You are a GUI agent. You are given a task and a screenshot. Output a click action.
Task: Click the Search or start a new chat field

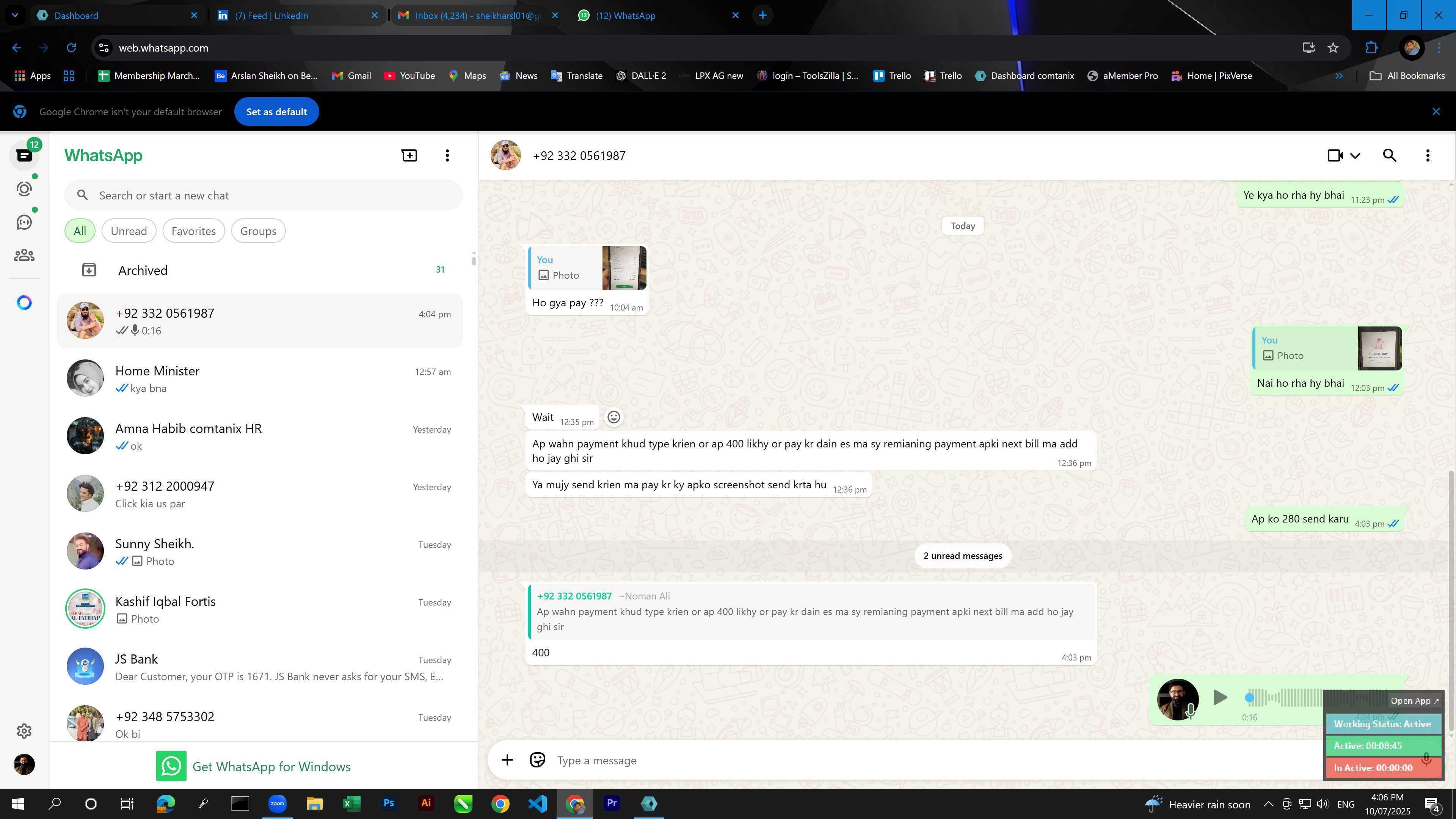tap(264, 196)
